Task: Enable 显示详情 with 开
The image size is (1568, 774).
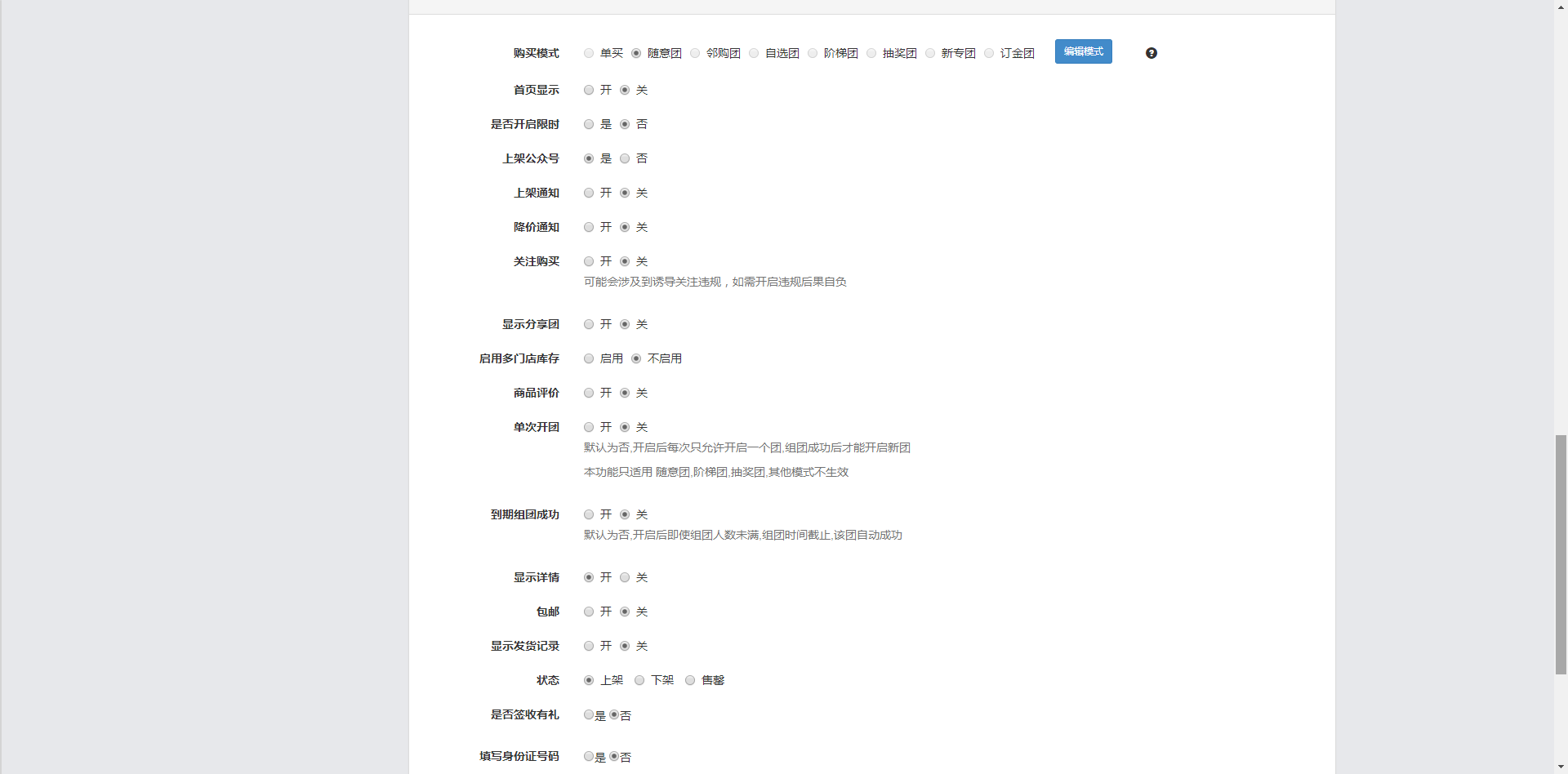Action: point(589,577)
